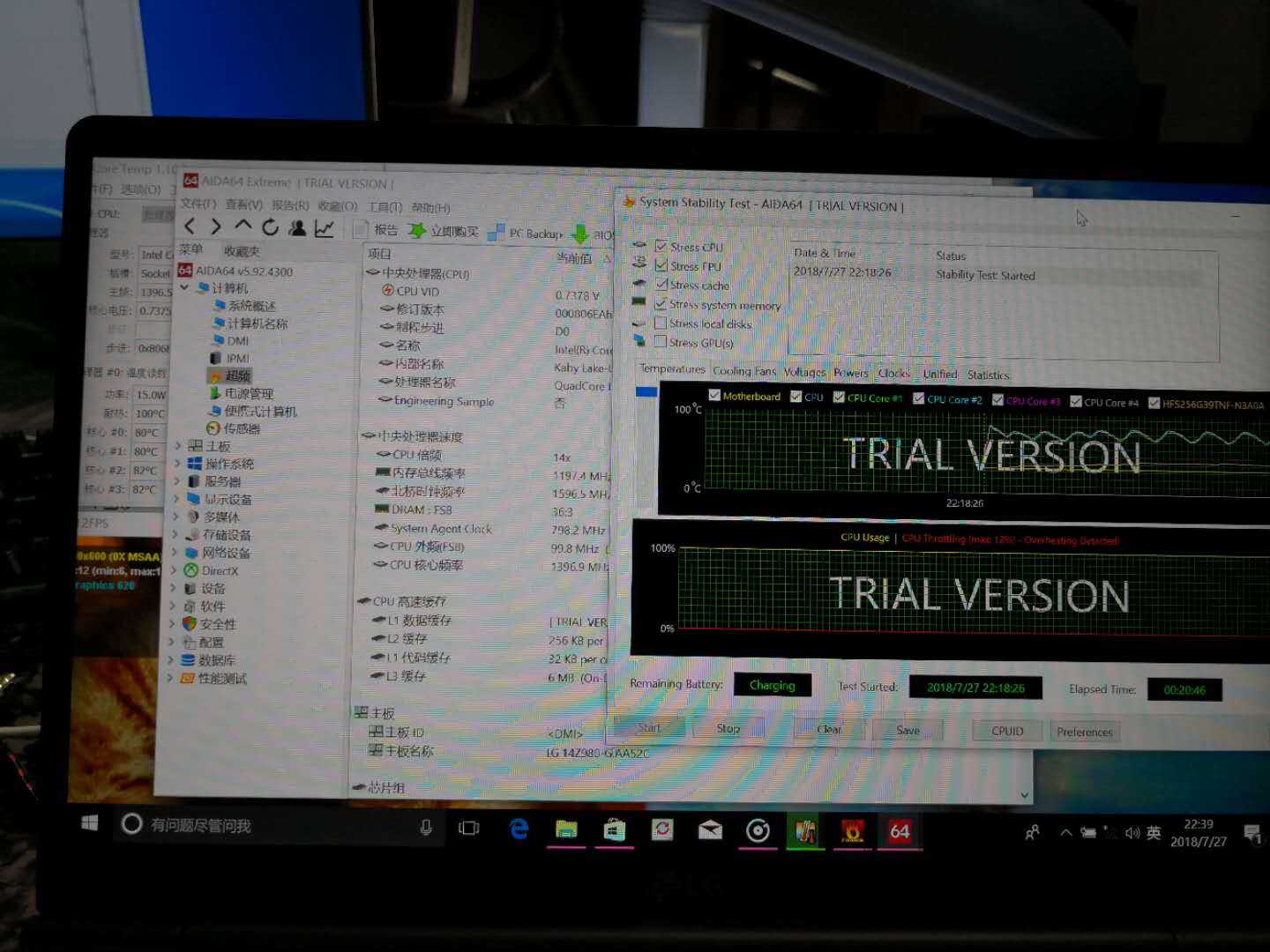1270x952 pixels.
Task: Enable the Stress local disks checkbox
Action: pyautogui.click(x=661, y=323)
